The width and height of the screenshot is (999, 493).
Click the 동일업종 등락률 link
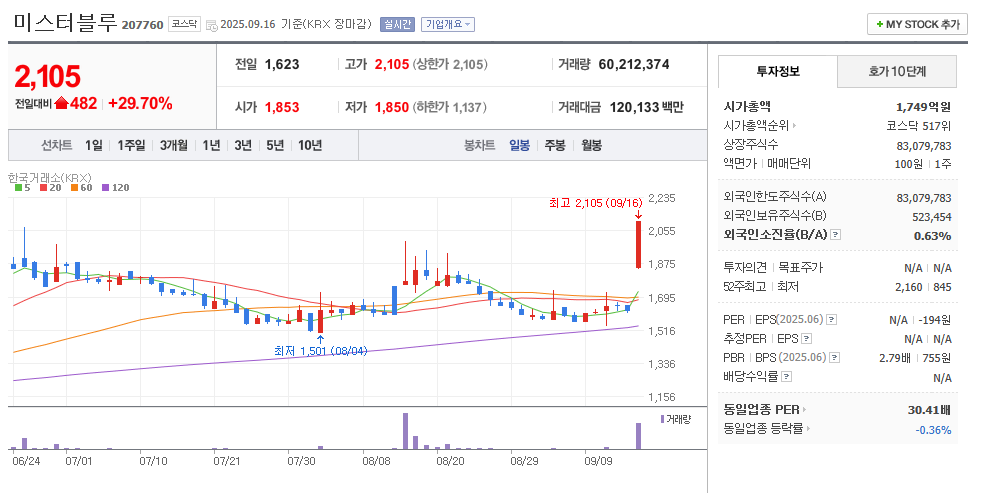tap(764, 429)
